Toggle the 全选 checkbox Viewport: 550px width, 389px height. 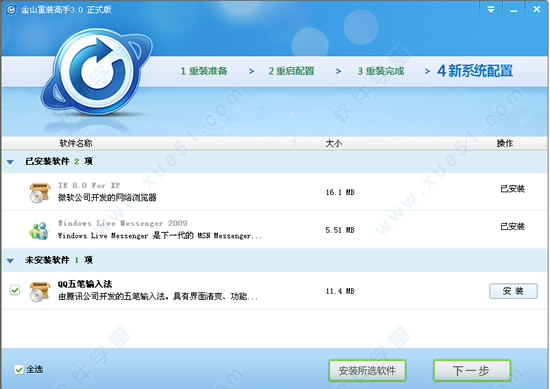coord(19,369)
